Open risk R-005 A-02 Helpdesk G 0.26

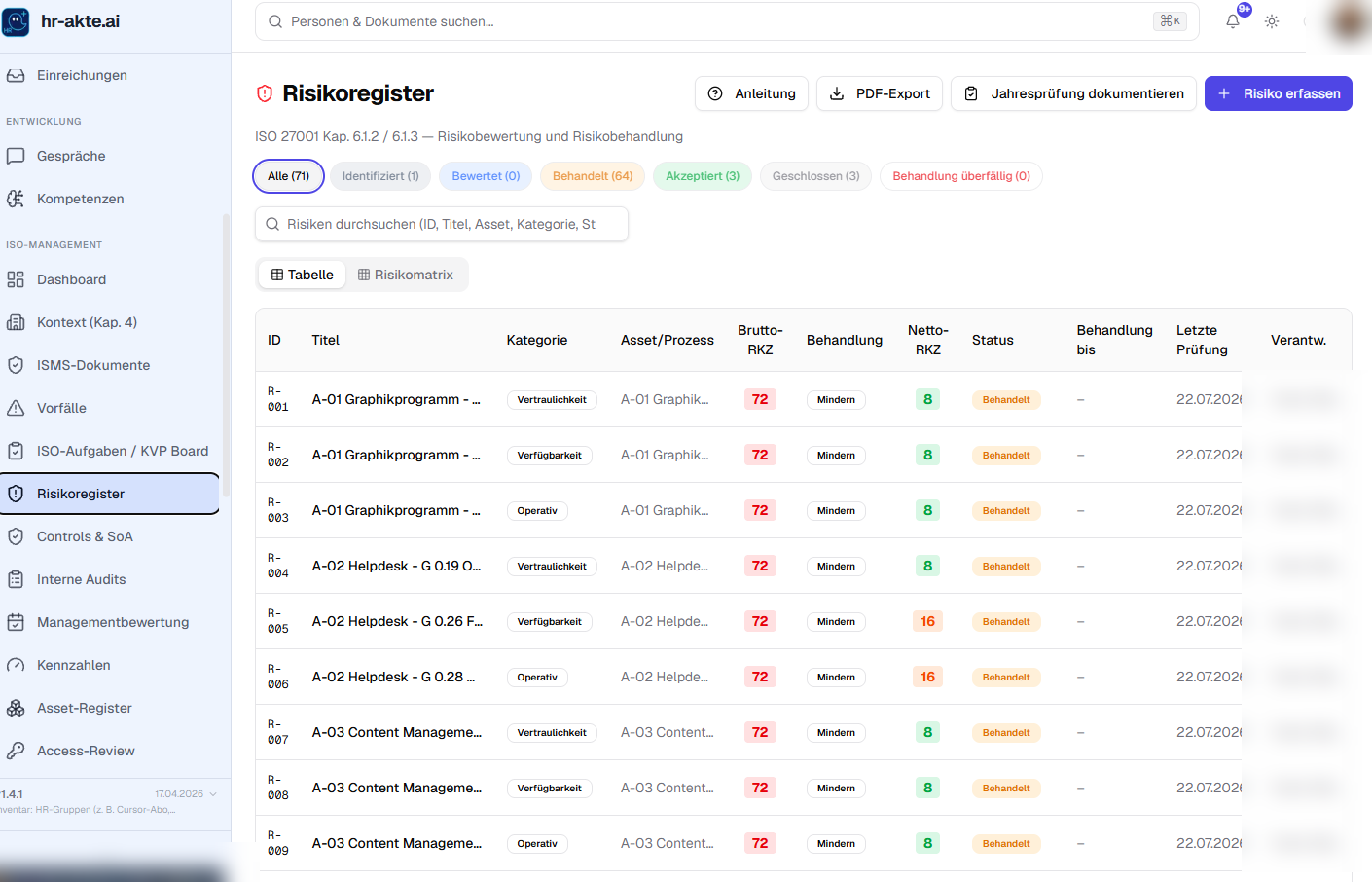coord(397,621)
